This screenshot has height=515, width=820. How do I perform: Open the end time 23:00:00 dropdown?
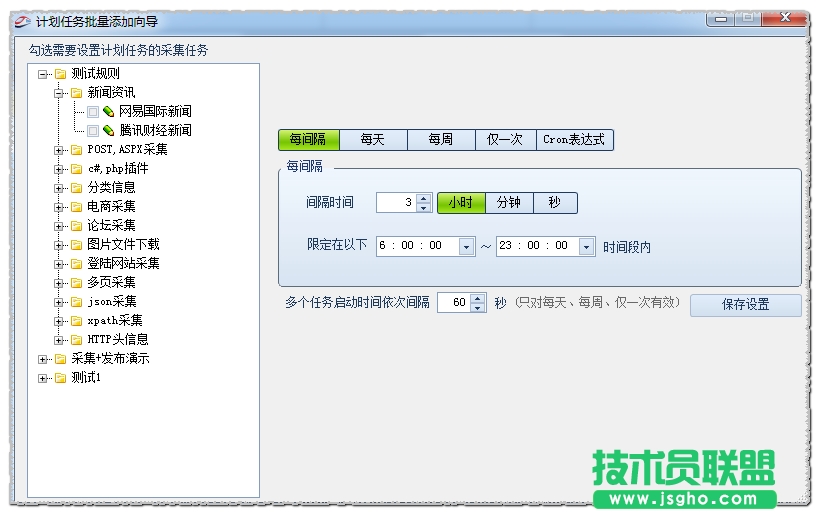[x=587, y=246]
